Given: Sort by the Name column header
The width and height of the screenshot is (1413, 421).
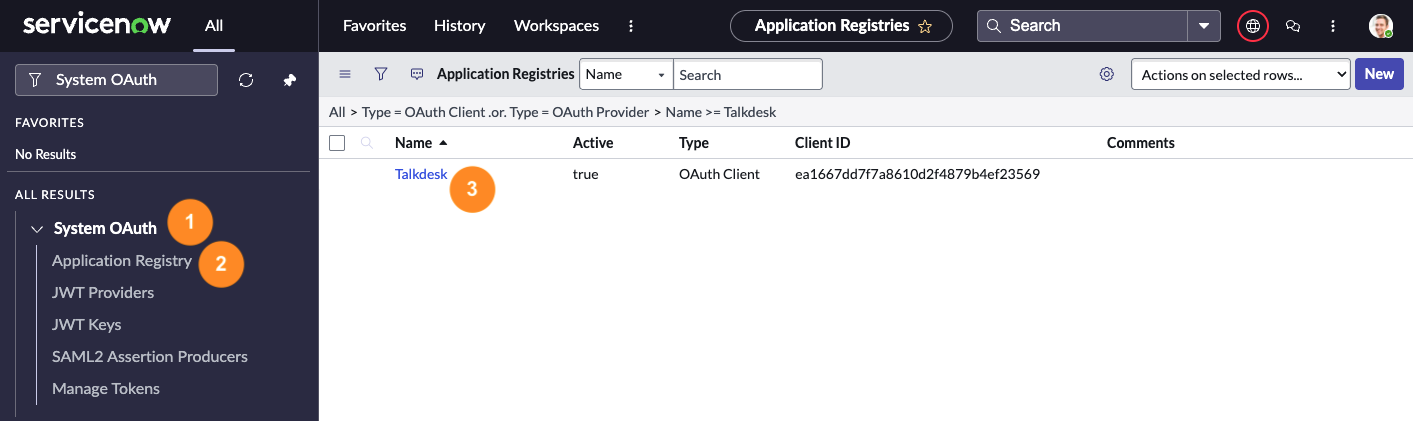Looking at the screenshot, I should pyautogui.click(x=413, y=143).
